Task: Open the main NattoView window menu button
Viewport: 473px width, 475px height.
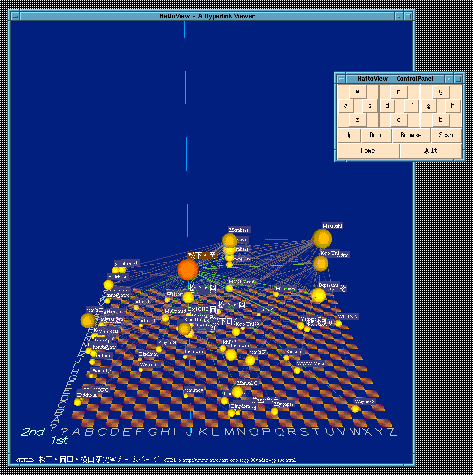Action: (15, 16)
